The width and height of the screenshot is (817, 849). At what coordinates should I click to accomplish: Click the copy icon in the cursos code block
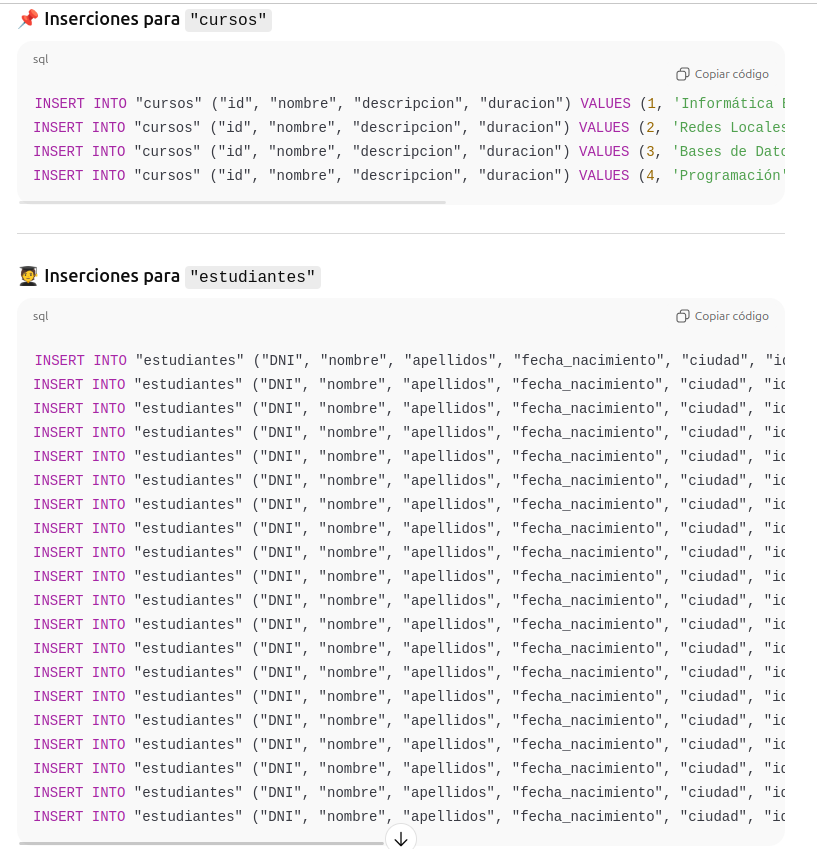pyautogui.click(x=682, y=74)
